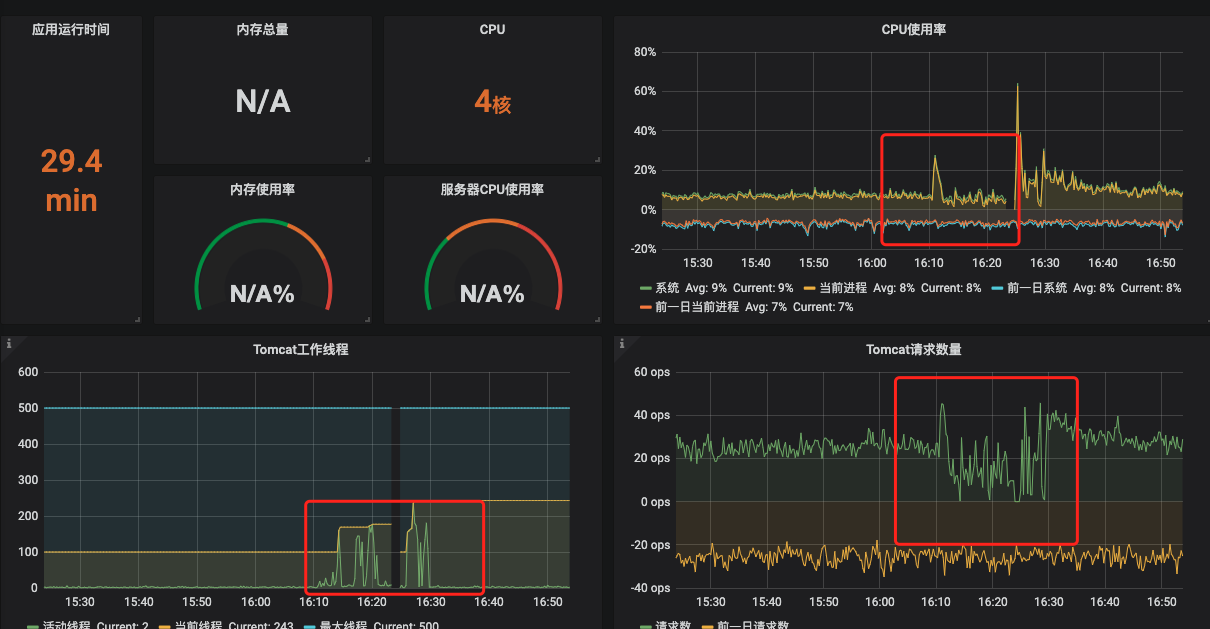Open the CPU panel title menu
The width and height of the screenshot is (1210, 629).
coord(493,30)
